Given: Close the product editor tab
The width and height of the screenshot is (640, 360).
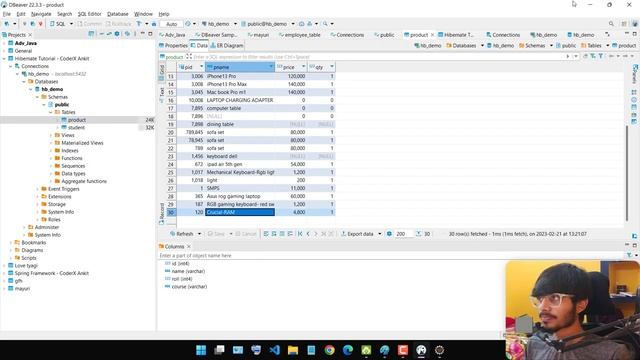Looking at the screenshot, I should coord(432,35).
